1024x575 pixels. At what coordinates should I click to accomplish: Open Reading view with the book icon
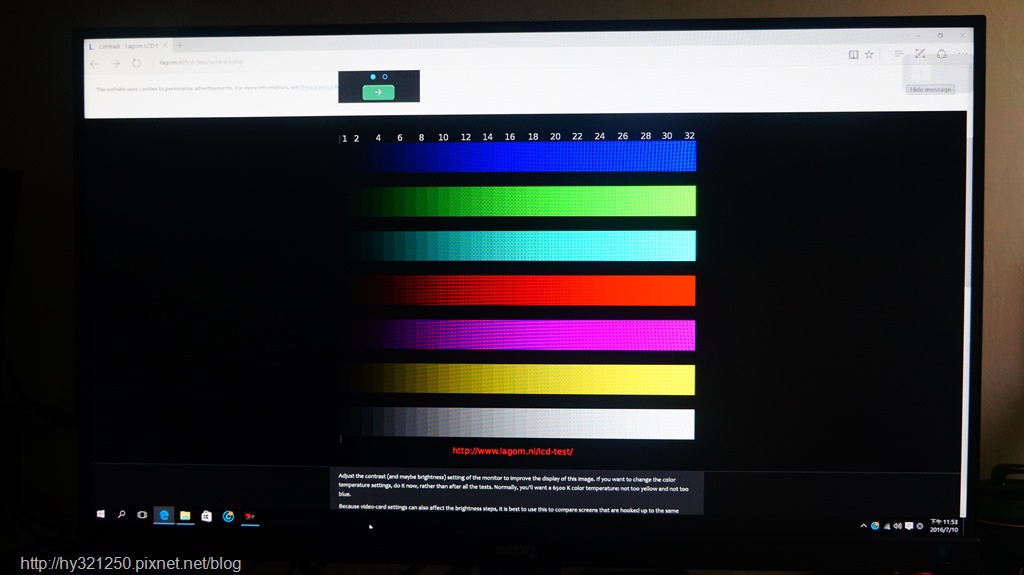pos(853,54)
